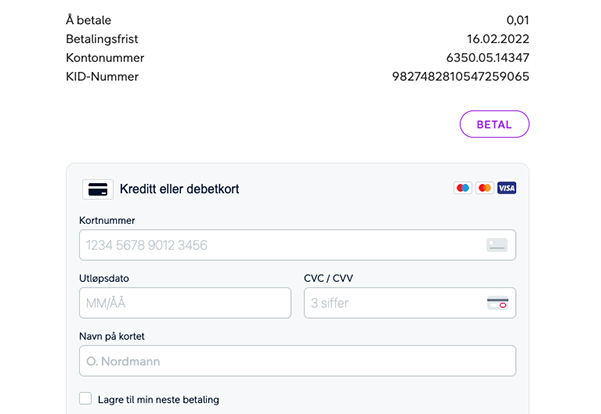Screen dimensions: 601x414
Task: Click the Å betale amount 0,01
Action: pos(517,20)
